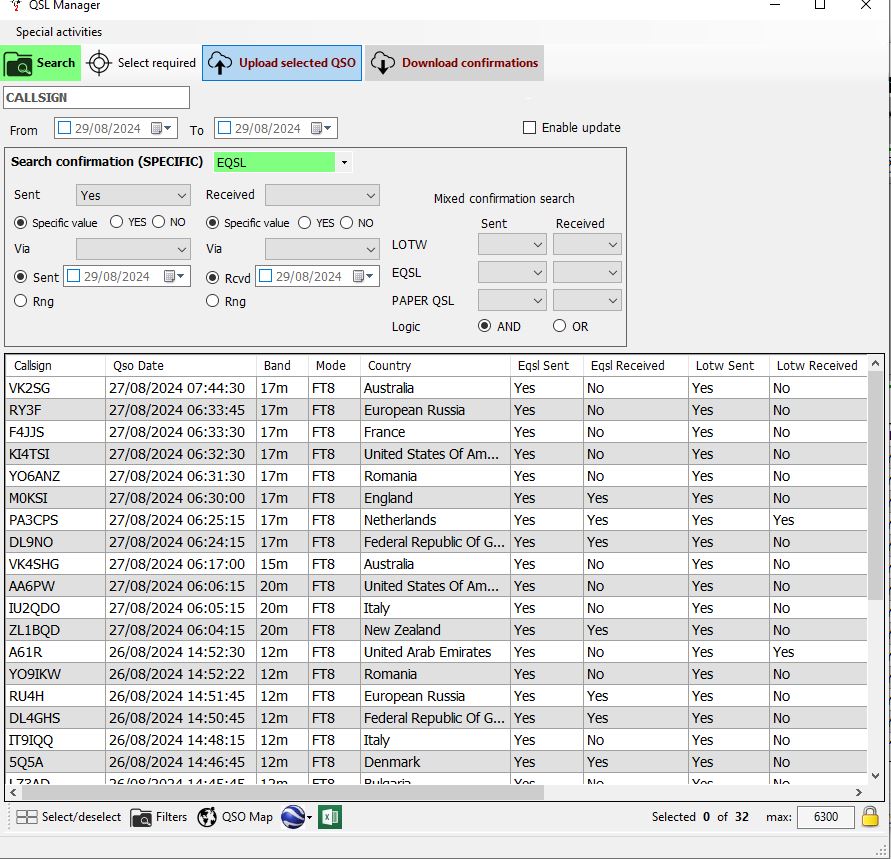Screen dimensions: 891x859
Task: Click table scroll down arrow
Action: [x=875, y=775]
